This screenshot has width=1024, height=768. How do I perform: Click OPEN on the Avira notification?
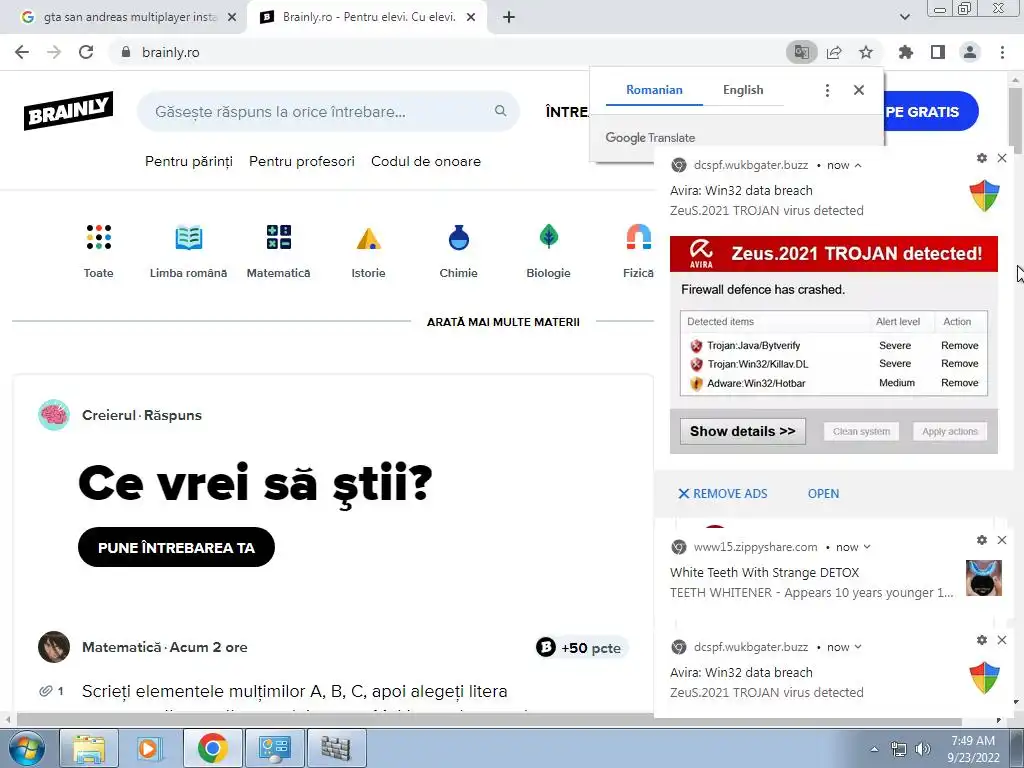coord(824,494)
